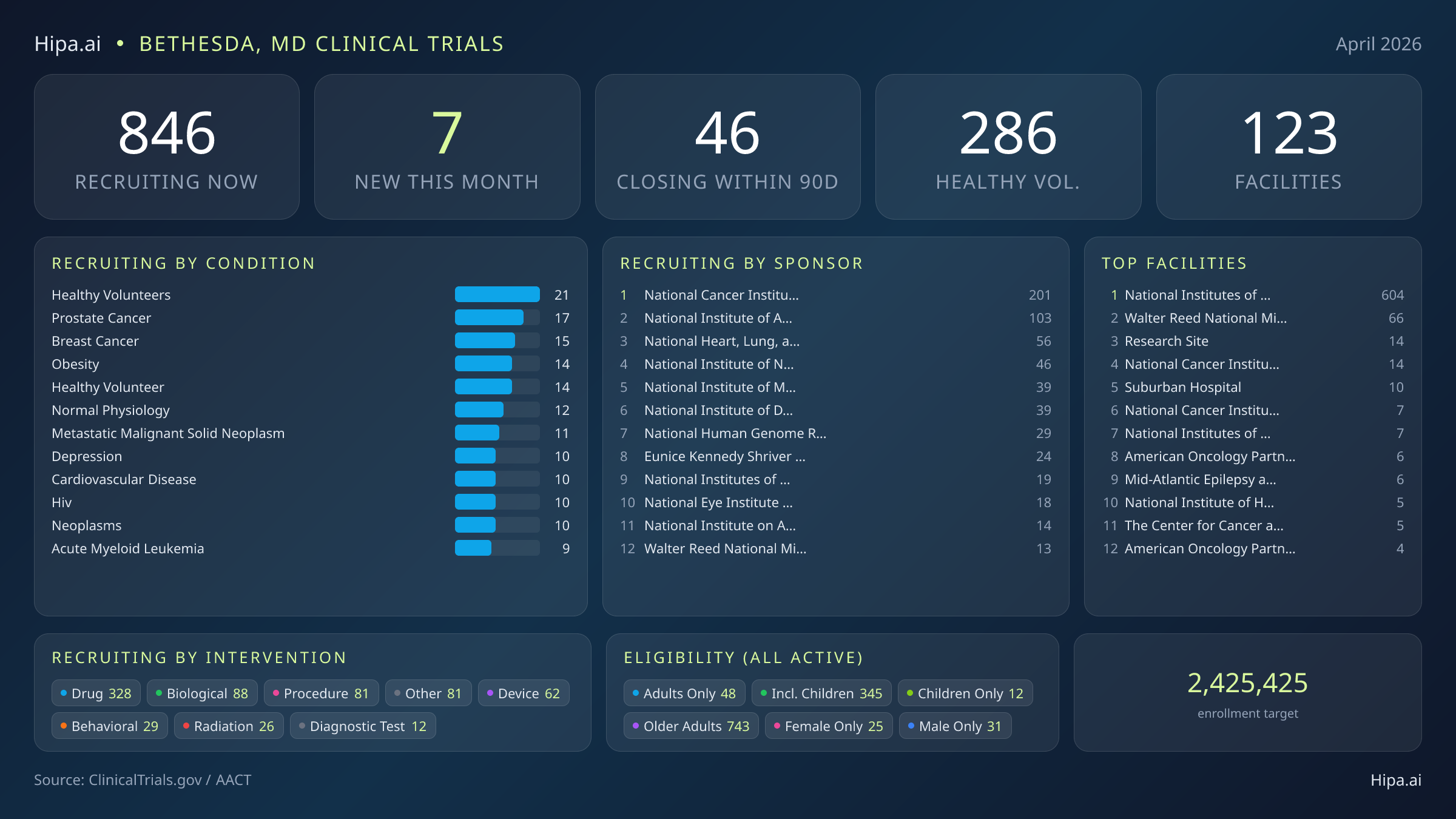Select the Bethesda, MD Clinical Trials title
1456x819 pixels.
[322, 44]
